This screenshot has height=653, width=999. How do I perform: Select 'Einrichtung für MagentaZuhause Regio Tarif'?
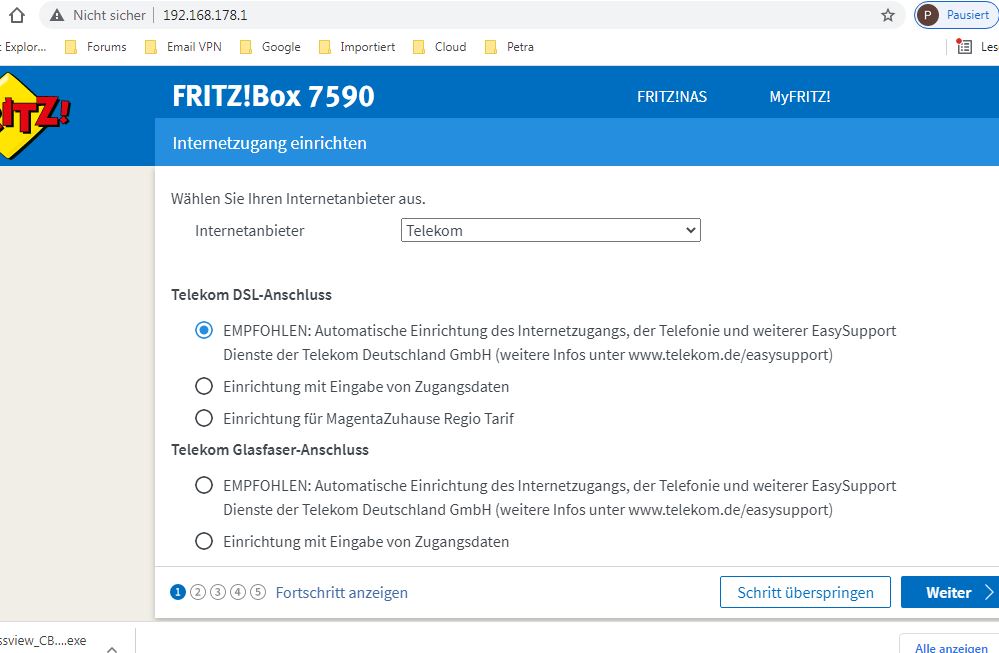tap(204, 419)
